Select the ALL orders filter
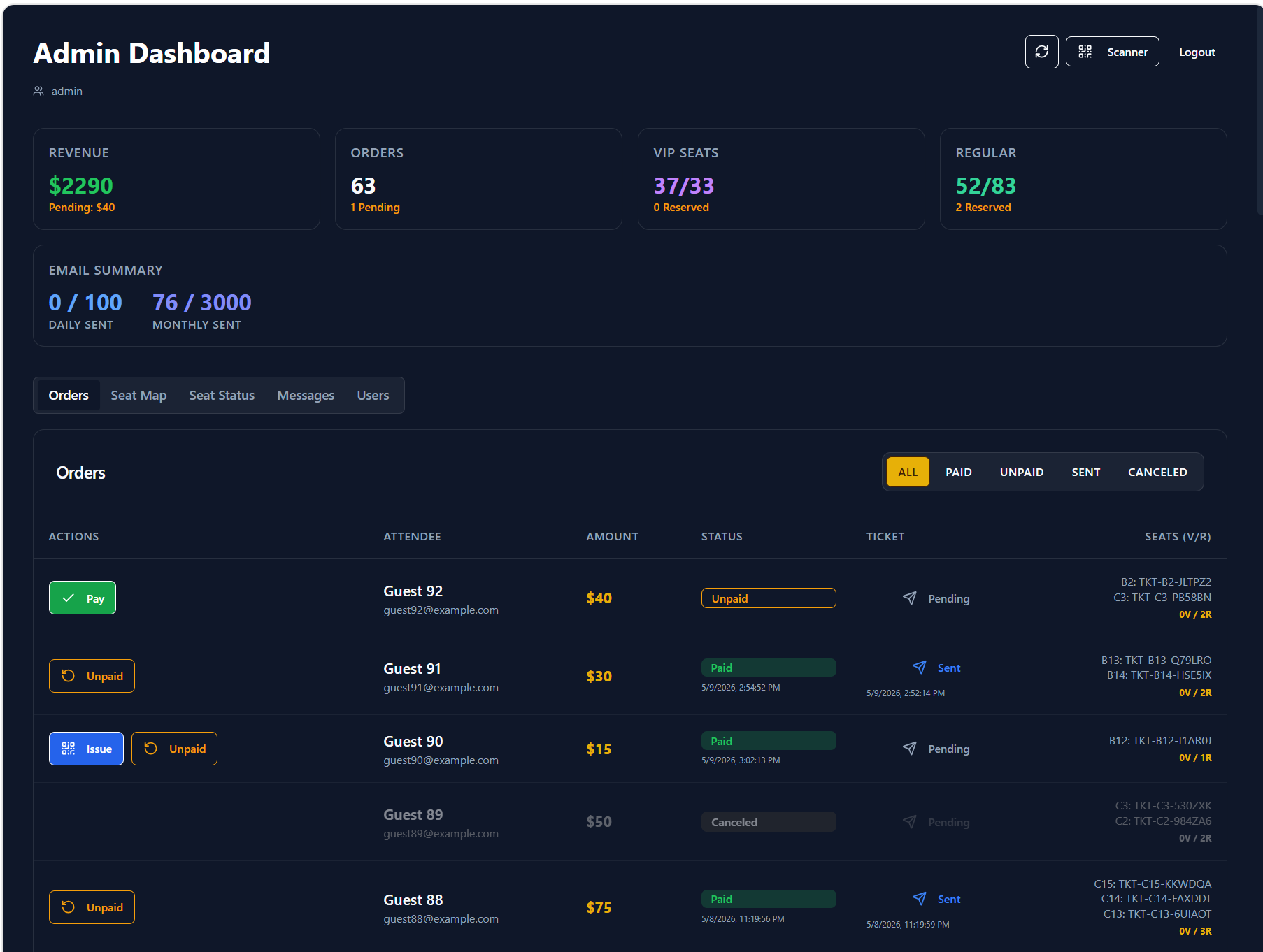 click(x=908, y=472)
